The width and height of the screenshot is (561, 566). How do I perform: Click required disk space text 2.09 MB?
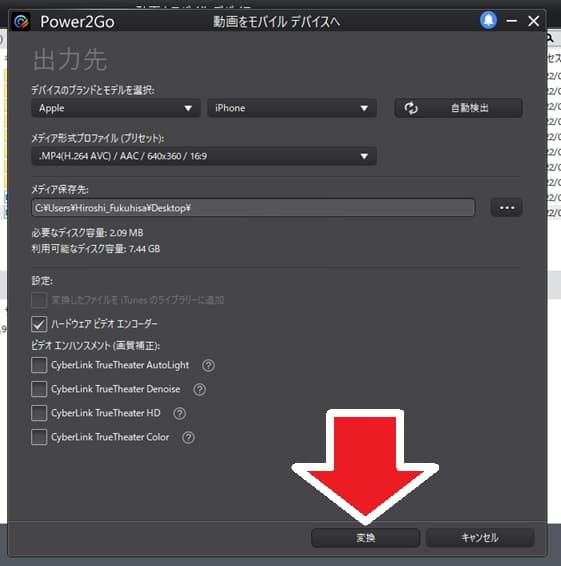87,233
